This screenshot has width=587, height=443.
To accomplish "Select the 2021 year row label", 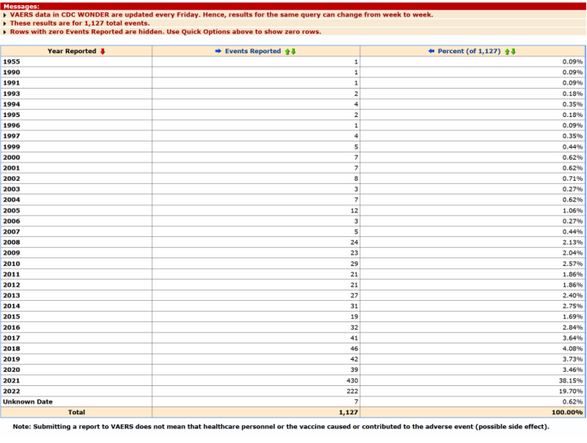I will (12, 380).
